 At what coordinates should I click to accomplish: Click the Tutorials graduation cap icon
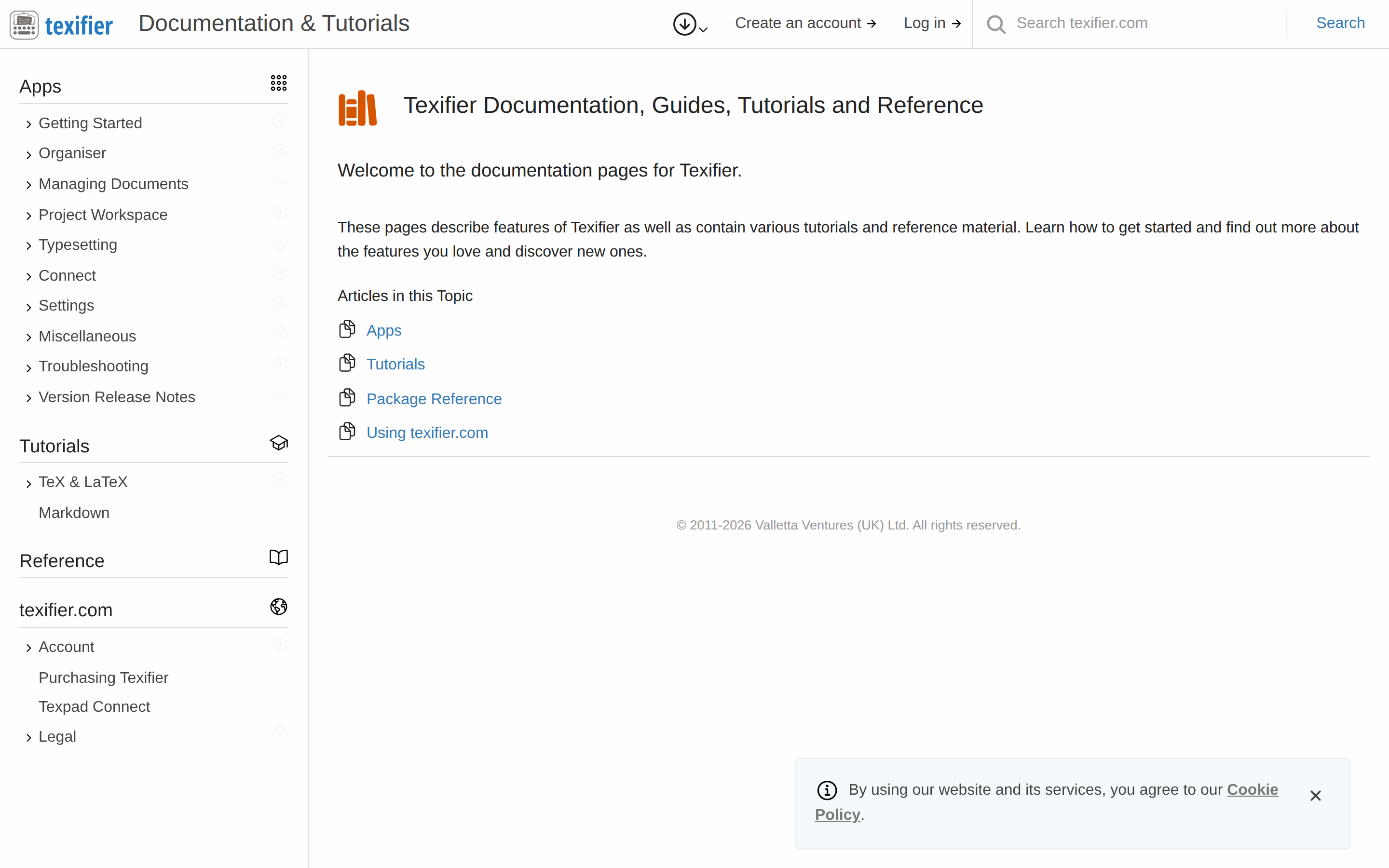pyautogui.click(x=278, y=443)
